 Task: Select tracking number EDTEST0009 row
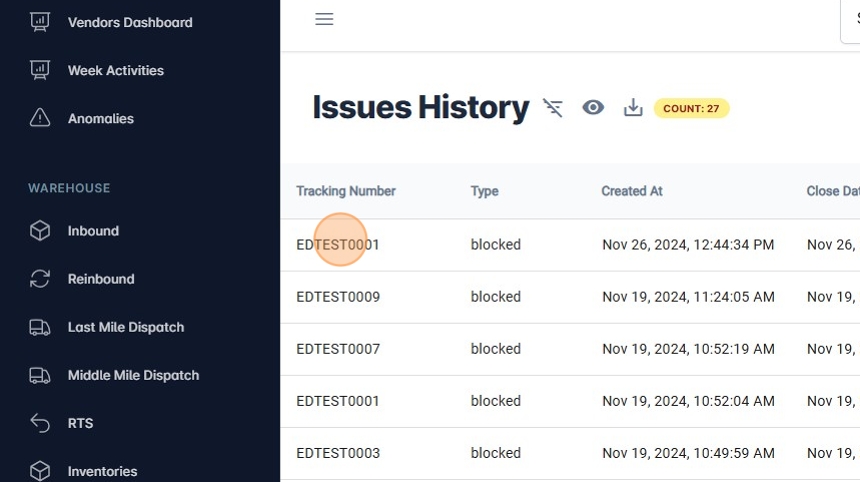click(x=338, y=297)
